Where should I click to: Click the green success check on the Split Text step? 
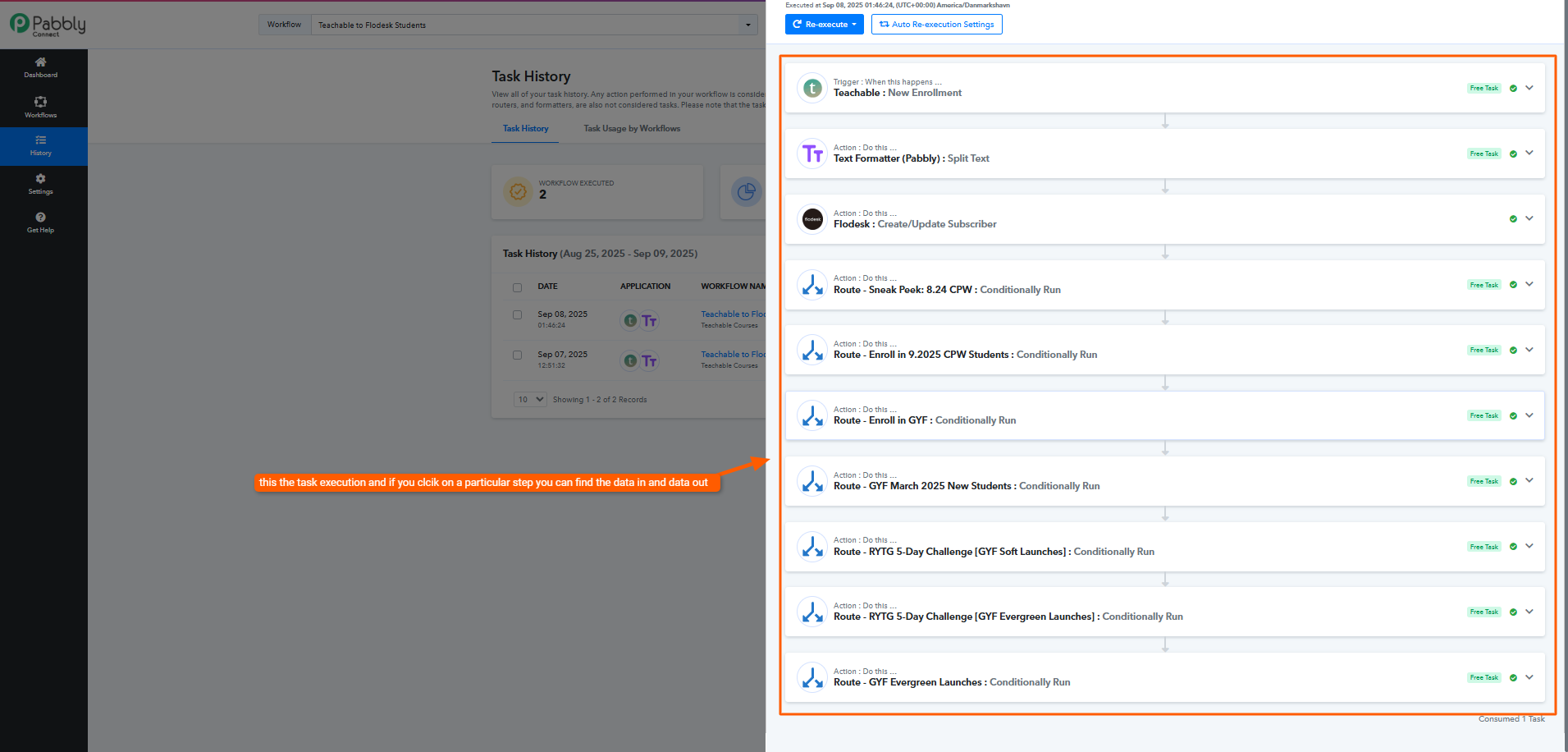click(x=1513, y=154)
